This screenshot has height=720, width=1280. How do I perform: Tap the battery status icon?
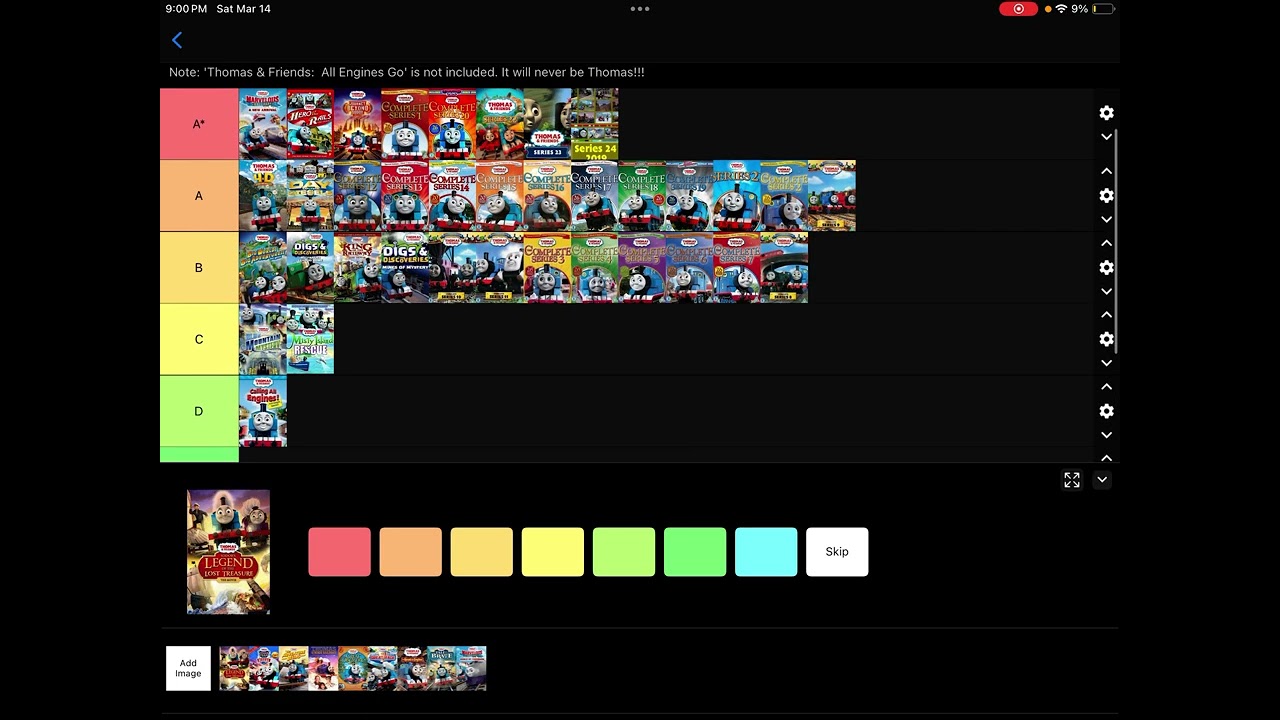point(1103,9)
